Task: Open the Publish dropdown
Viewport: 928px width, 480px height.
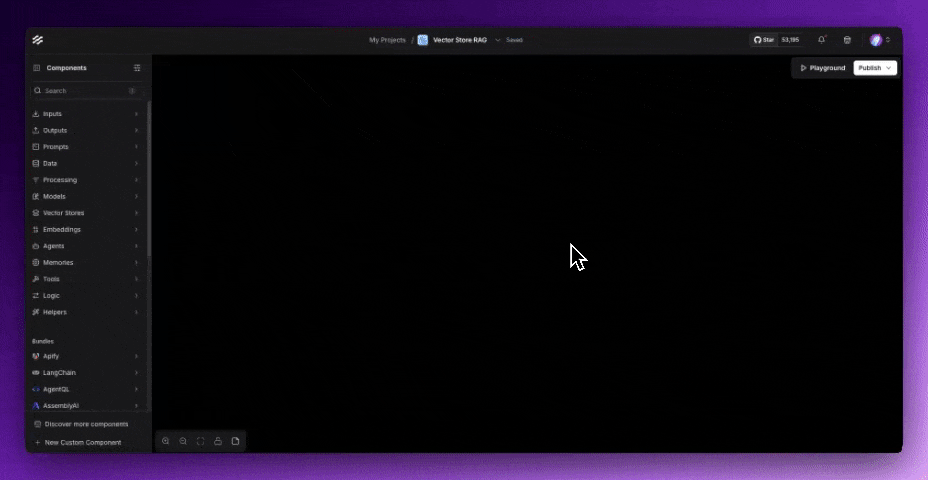Action: (x=875, y=68)
